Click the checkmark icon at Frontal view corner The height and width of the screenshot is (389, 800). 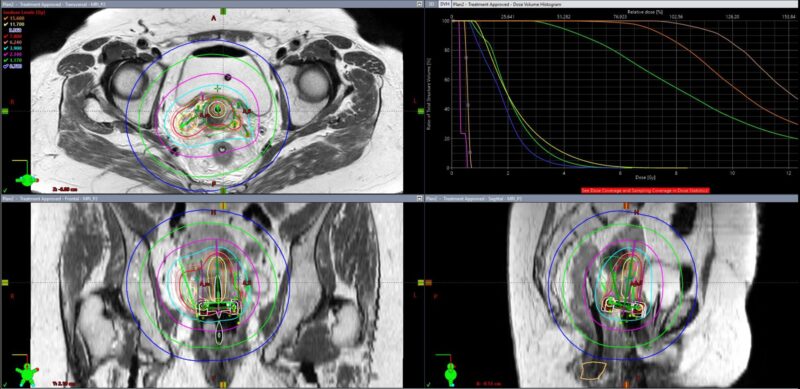click(5, 385)
